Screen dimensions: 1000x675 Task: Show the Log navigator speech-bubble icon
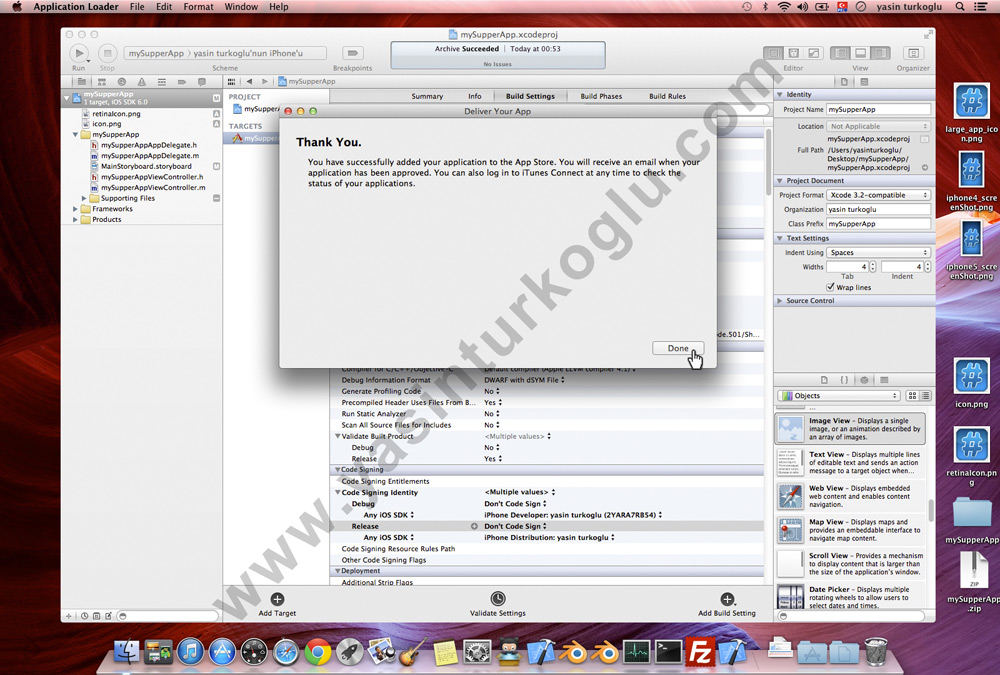pos(202,82)
